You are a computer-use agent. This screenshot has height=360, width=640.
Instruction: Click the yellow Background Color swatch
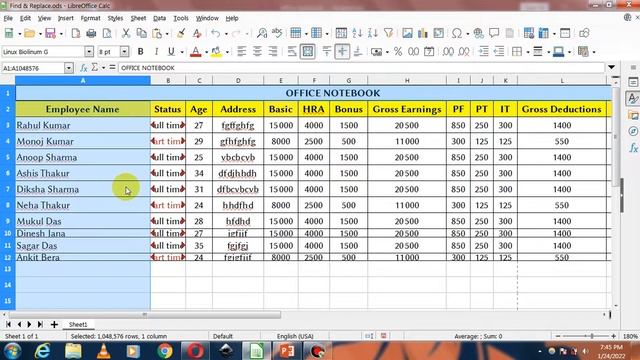[216, 52]
